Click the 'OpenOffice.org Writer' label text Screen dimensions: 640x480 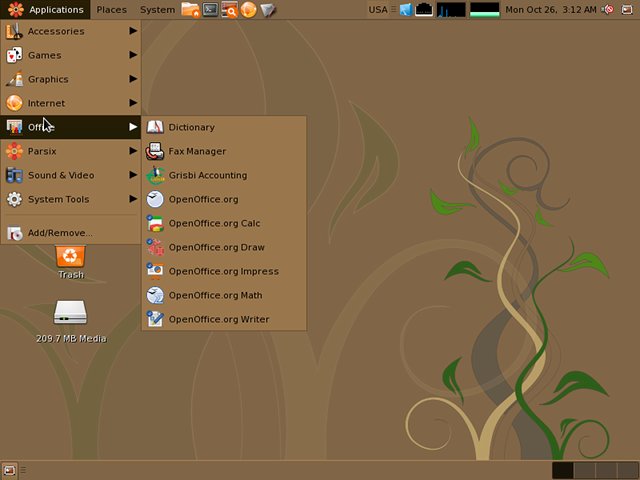(x=219, y=319)
